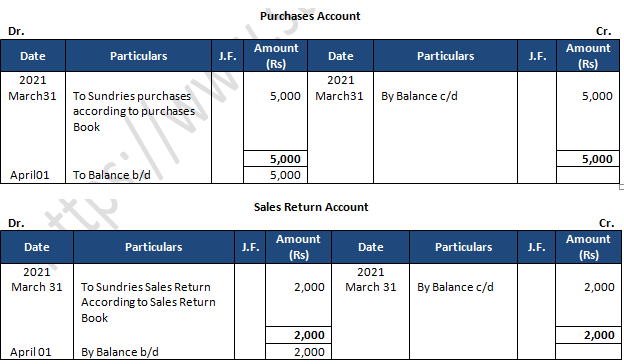Click the debit-side J.F. header in Sales Return table
This screenshot has height=364, width=624.
250,247
